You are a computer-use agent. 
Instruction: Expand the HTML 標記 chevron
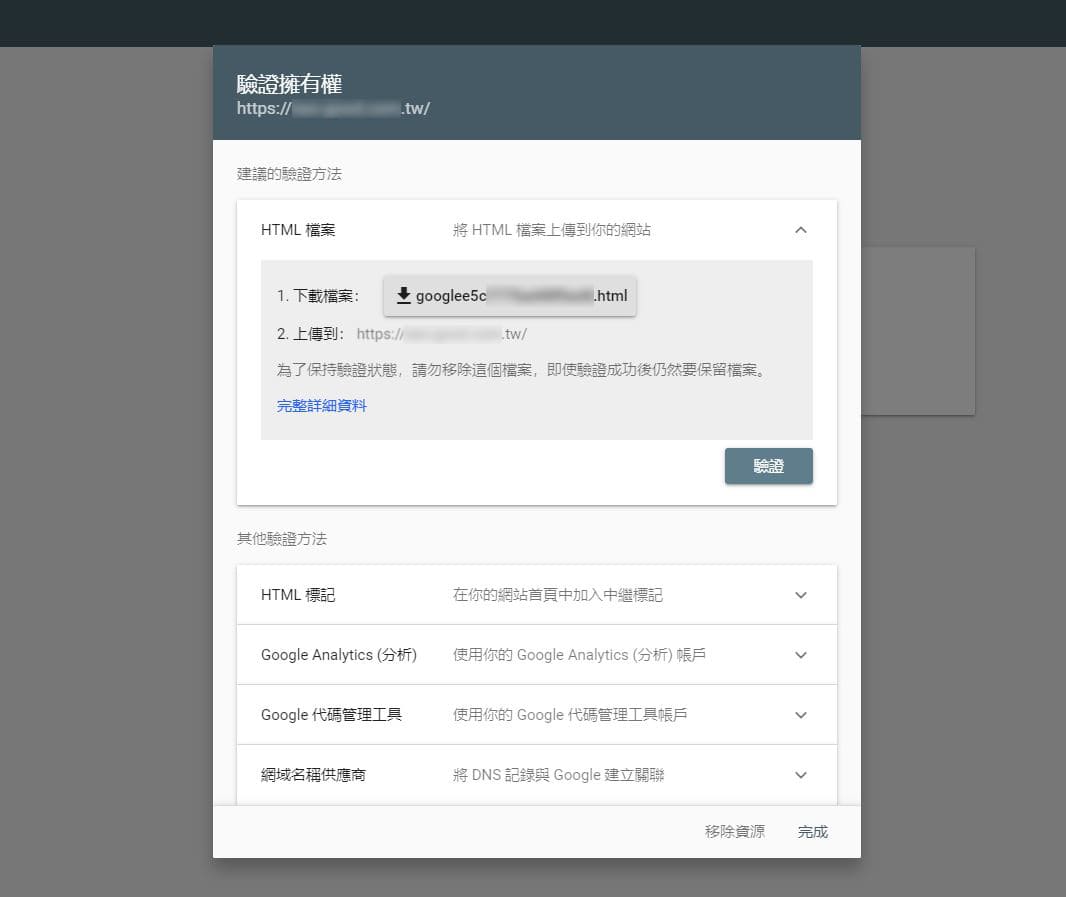(800, 595)
